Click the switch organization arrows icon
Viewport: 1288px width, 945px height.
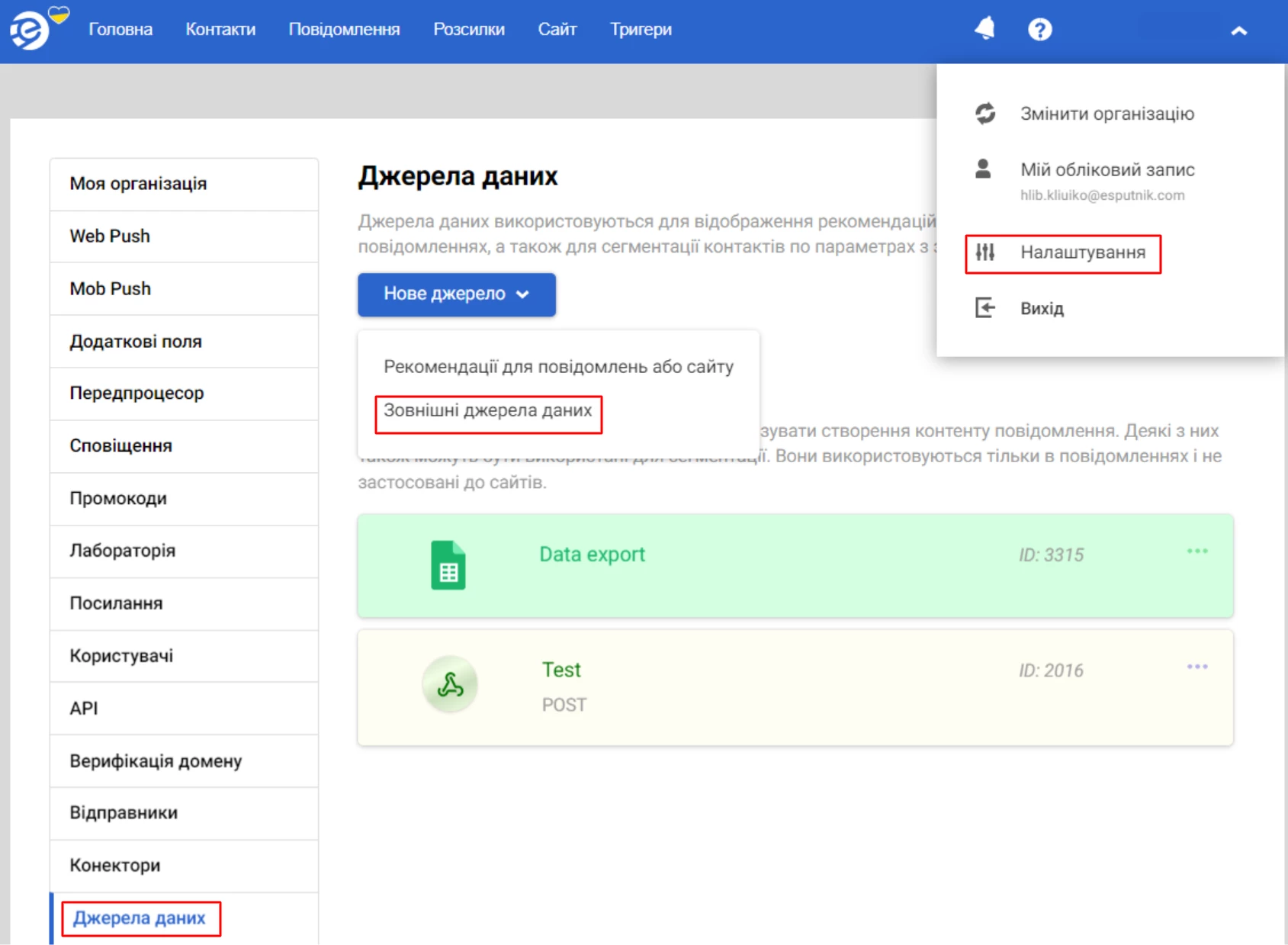pos(984,114)
